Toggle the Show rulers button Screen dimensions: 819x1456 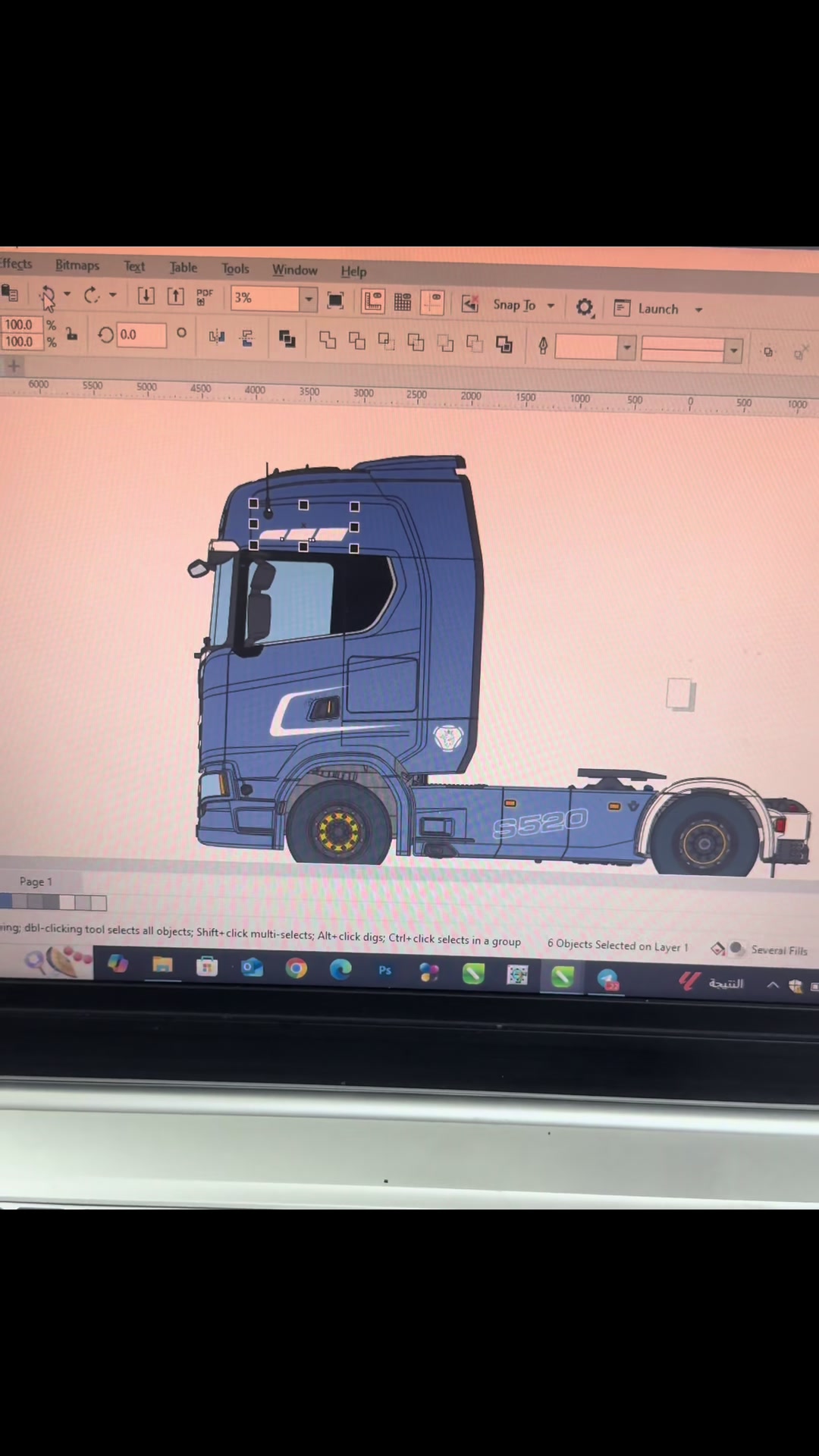(372, 302)
